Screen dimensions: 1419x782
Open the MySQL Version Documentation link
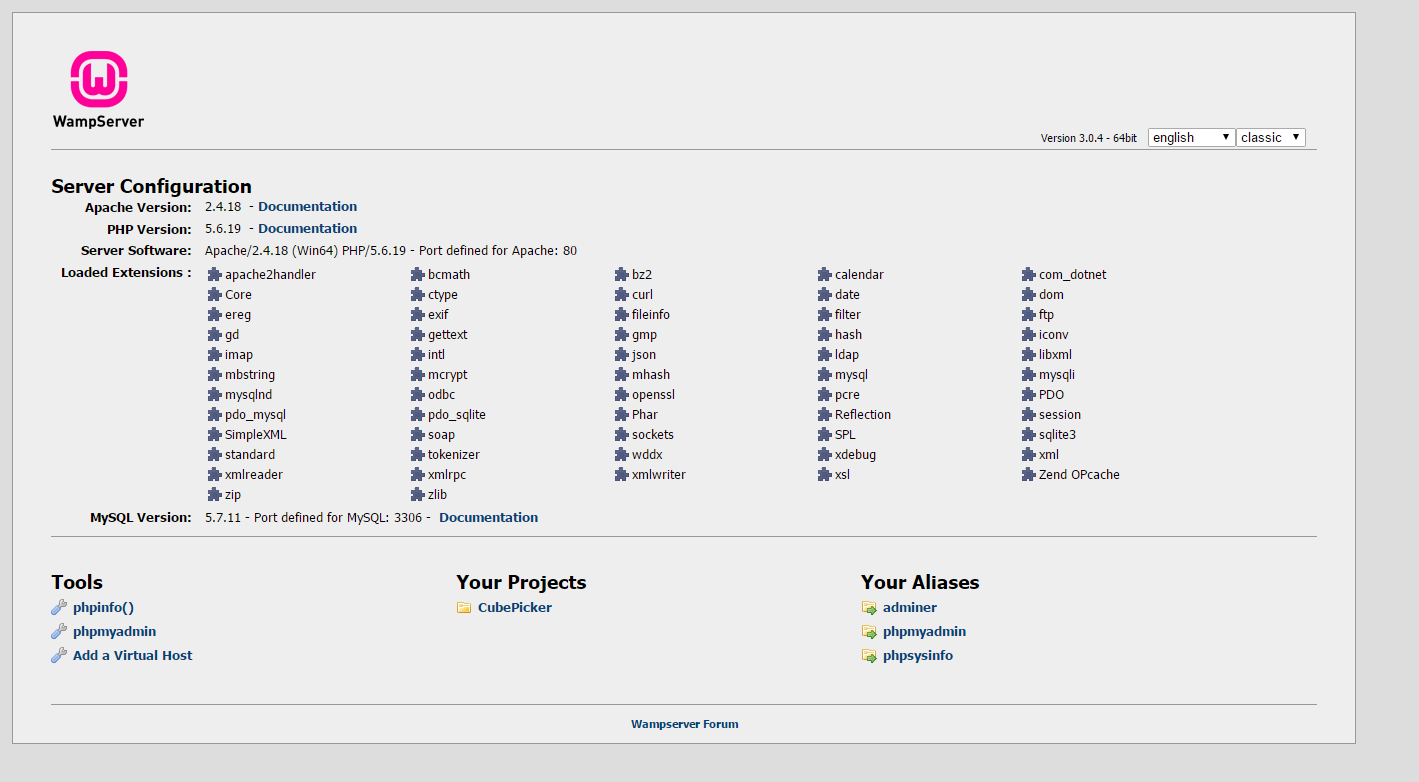point(488,518)
